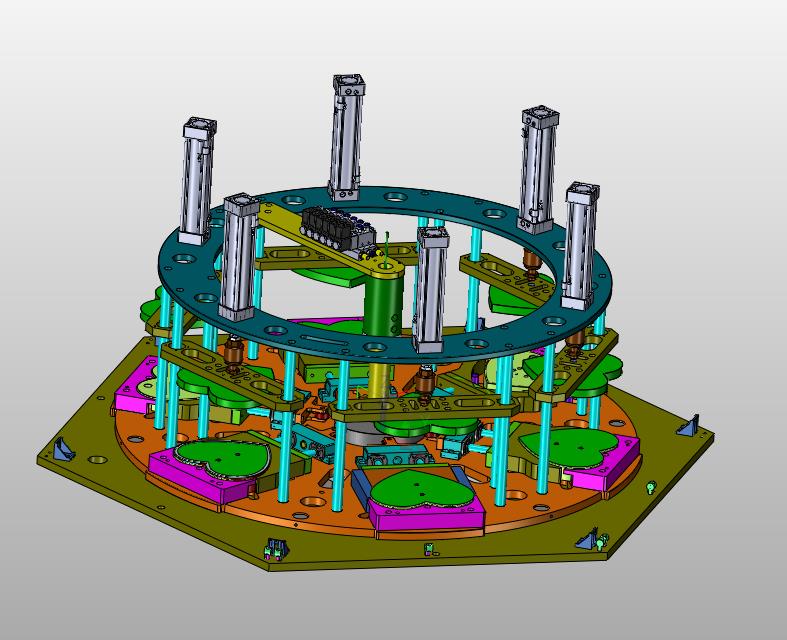Pick the rightmost pneumatic cylinder on ring
Screen dimensions: 787x640
(580, 245)
